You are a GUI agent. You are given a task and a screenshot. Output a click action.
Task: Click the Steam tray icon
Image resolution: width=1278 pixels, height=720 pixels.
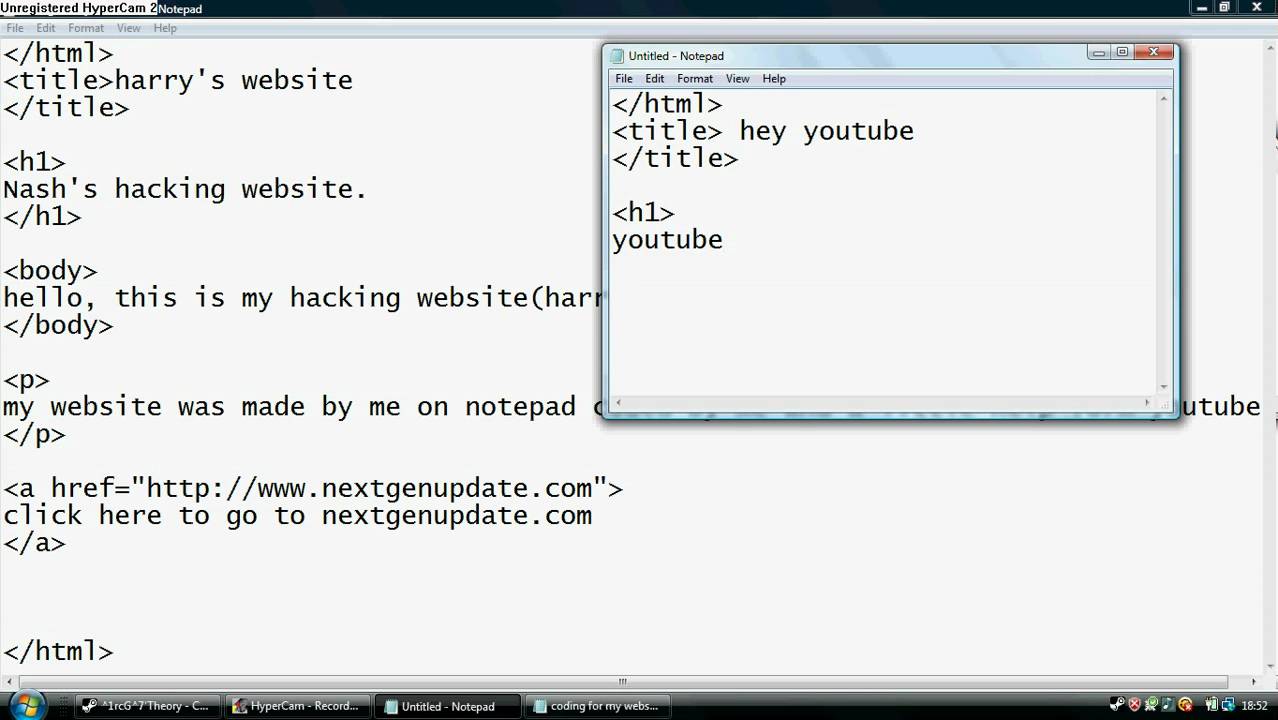point(1117,704)
